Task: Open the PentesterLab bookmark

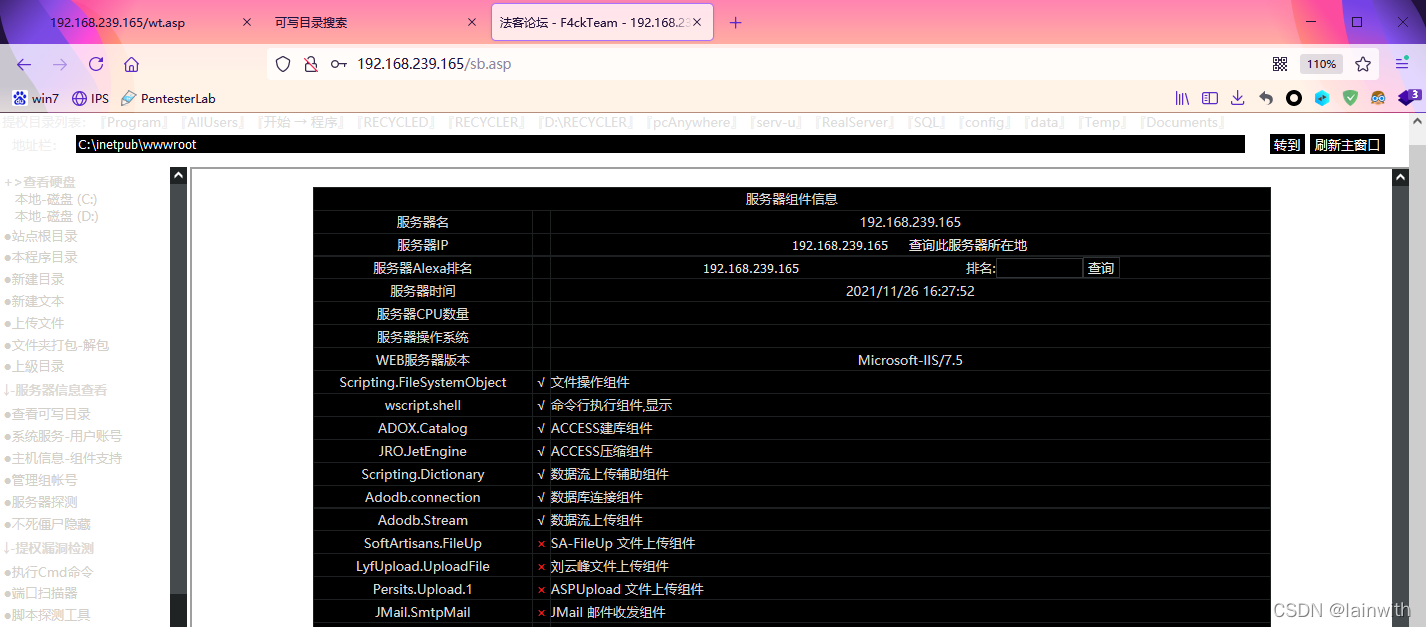Action: (x=168, y=99)
